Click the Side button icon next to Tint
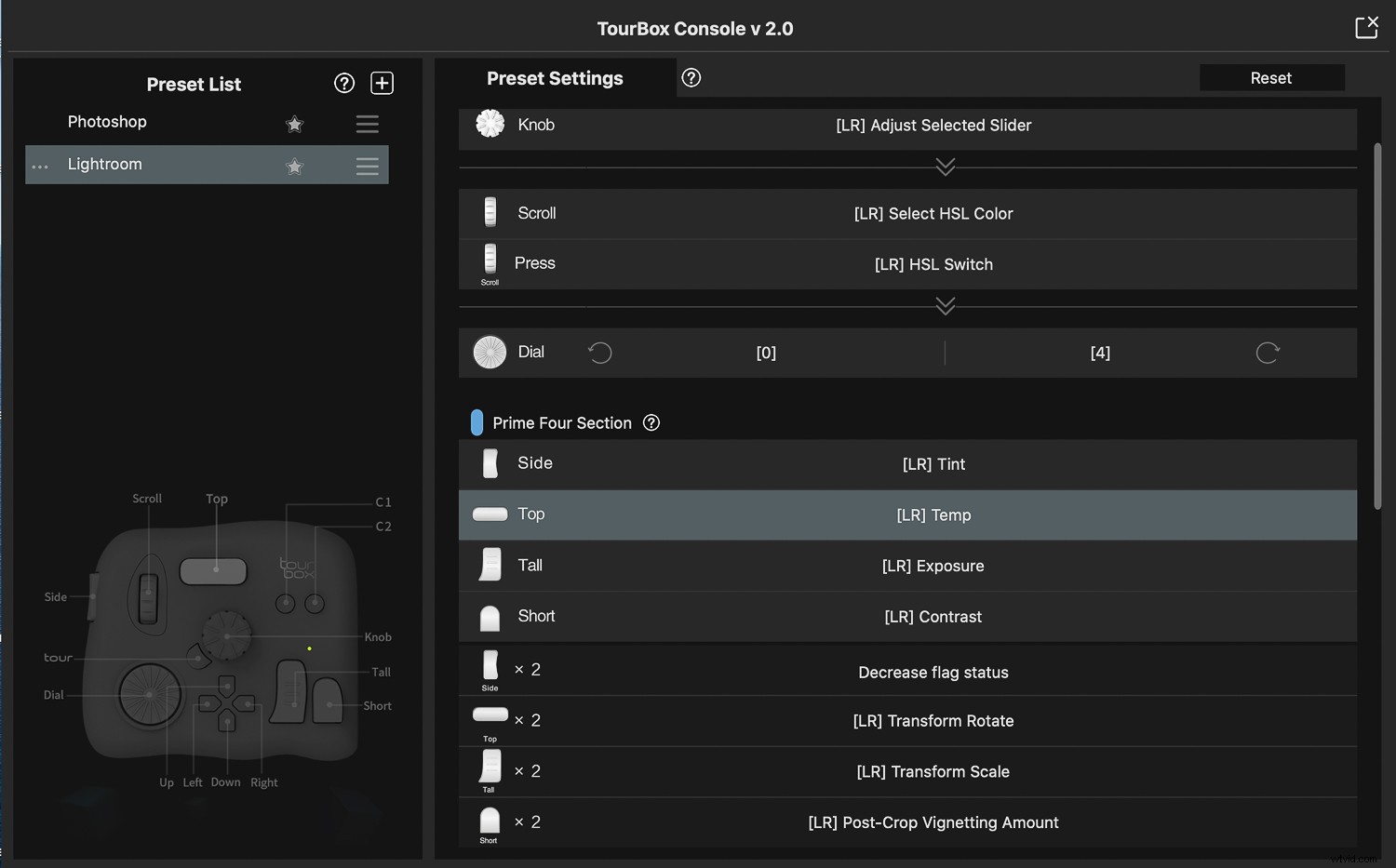The width and height of the screenshot is (1396, 868). click(490, 463)
